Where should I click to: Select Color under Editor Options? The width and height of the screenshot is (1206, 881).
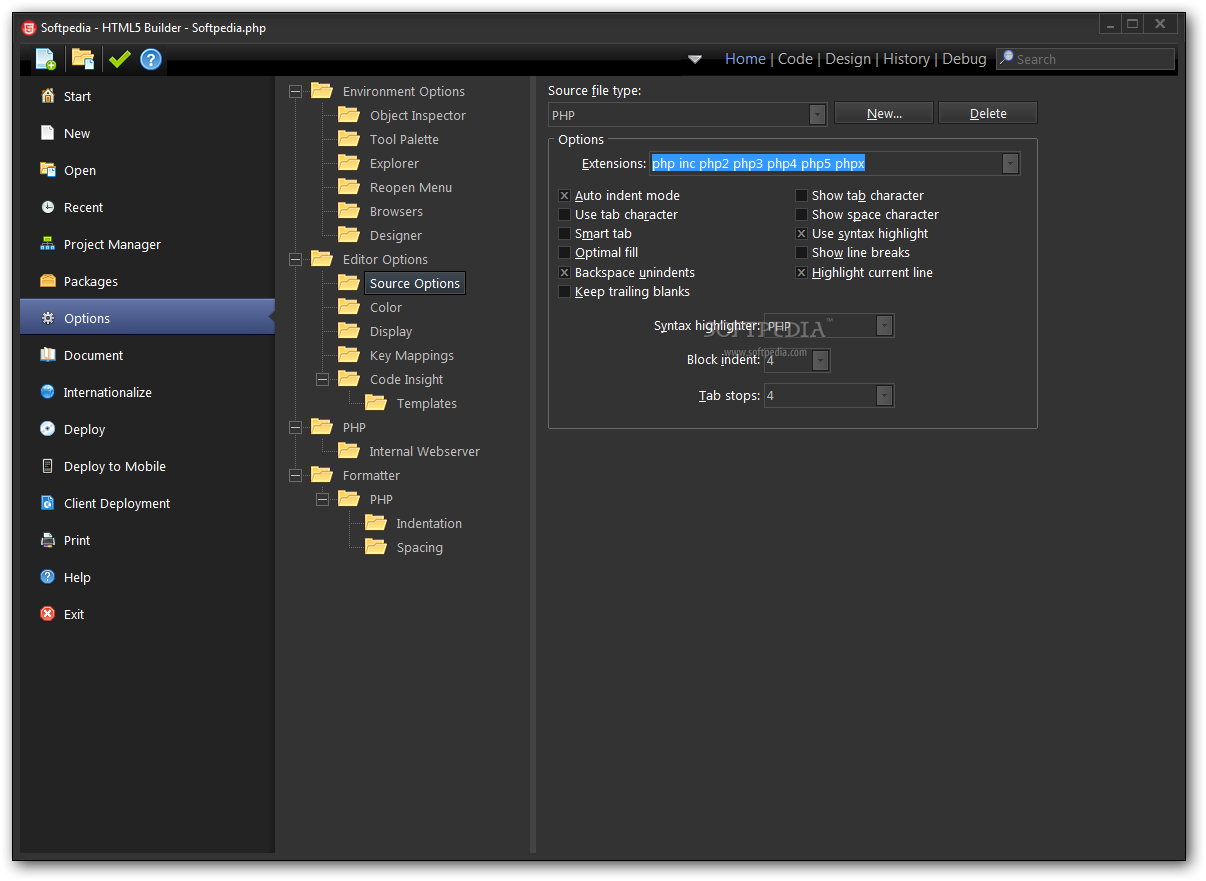click(386, 308)
